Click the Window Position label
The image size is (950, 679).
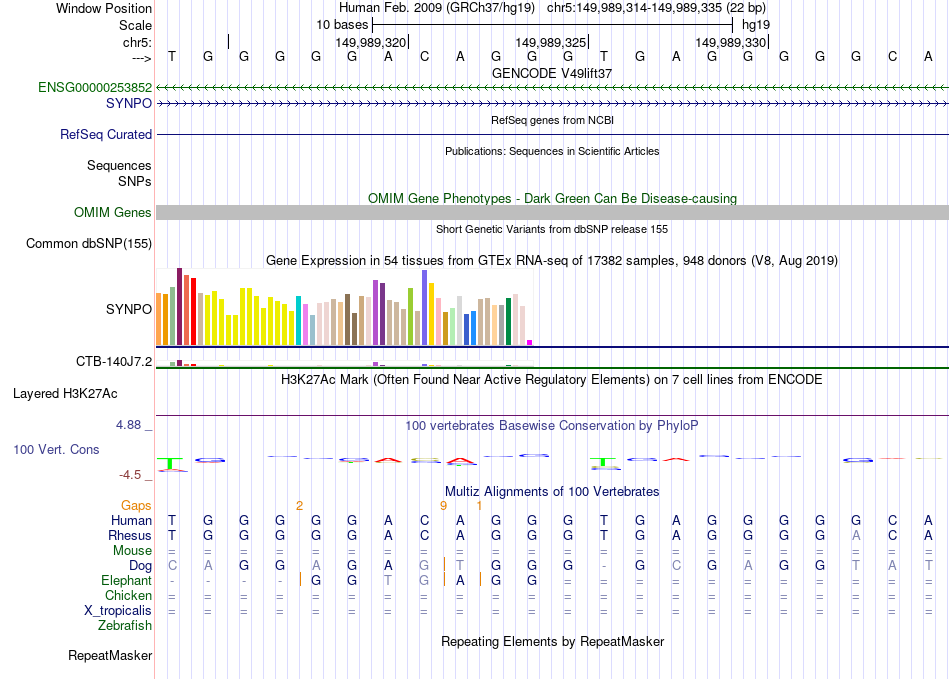104,8
